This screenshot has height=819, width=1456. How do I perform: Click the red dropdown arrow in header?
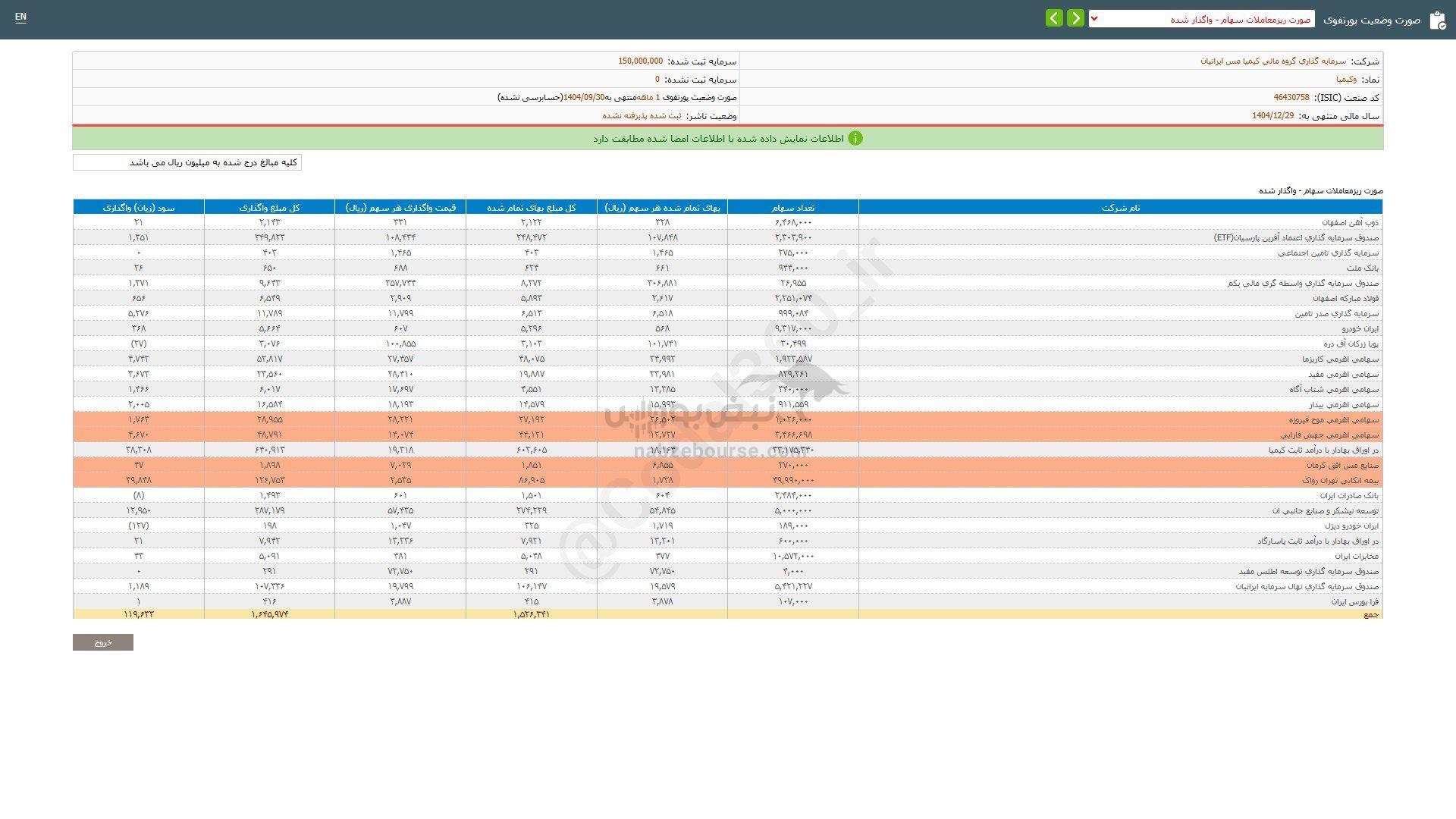1094,18
